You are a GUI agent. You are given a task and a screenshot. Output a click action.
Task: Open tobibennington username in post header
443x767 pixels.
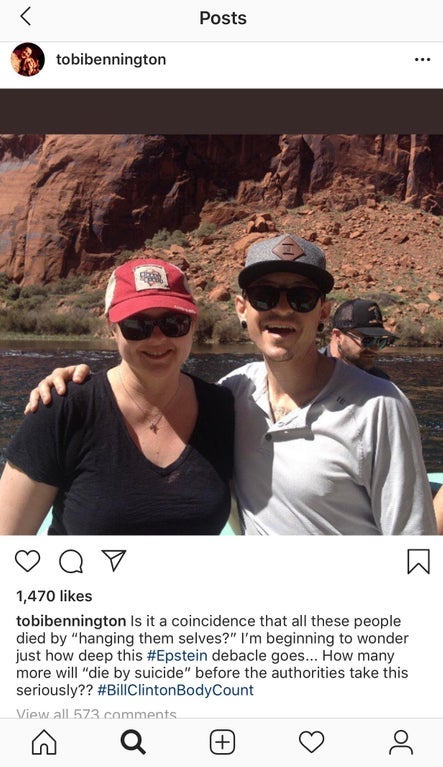(111, 60)
